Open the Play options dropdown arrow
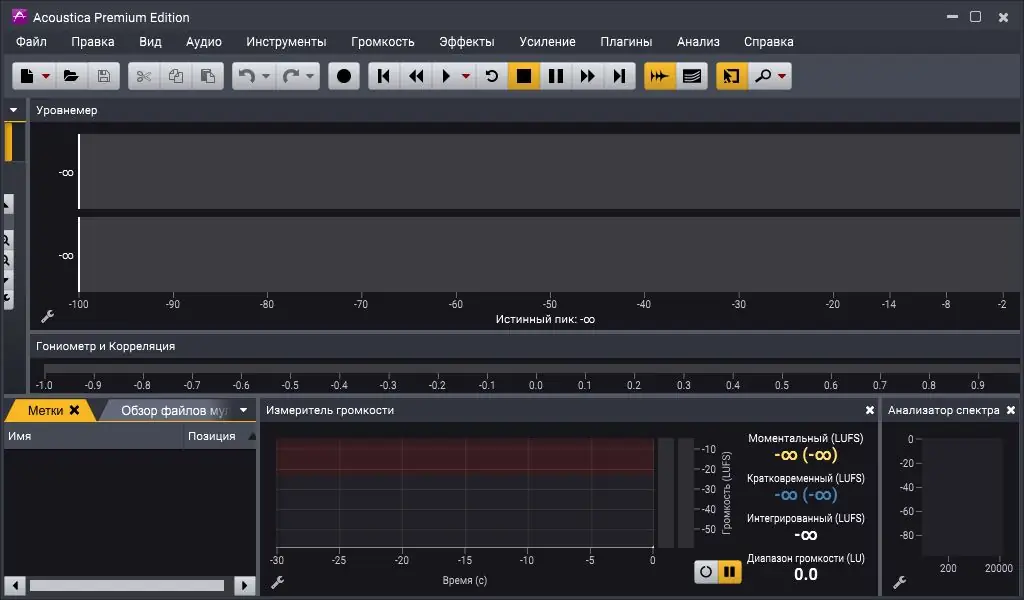This screenshot has height=600, width=1024. [466, 76]
